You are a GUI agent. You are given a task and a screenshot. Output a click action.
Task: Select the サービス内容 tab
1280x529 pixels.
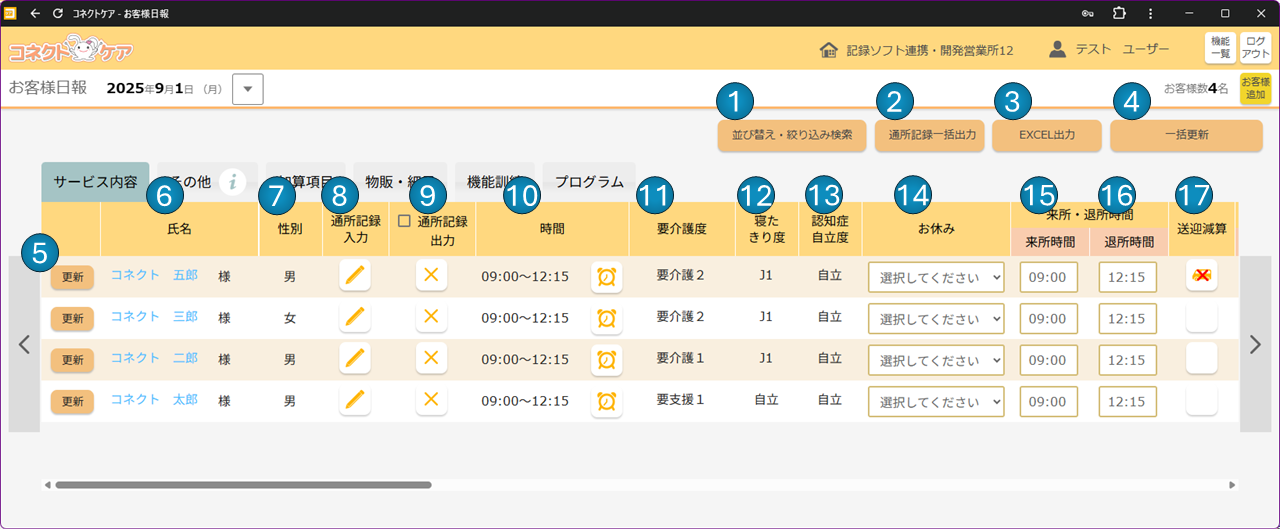tap(95, 183)
